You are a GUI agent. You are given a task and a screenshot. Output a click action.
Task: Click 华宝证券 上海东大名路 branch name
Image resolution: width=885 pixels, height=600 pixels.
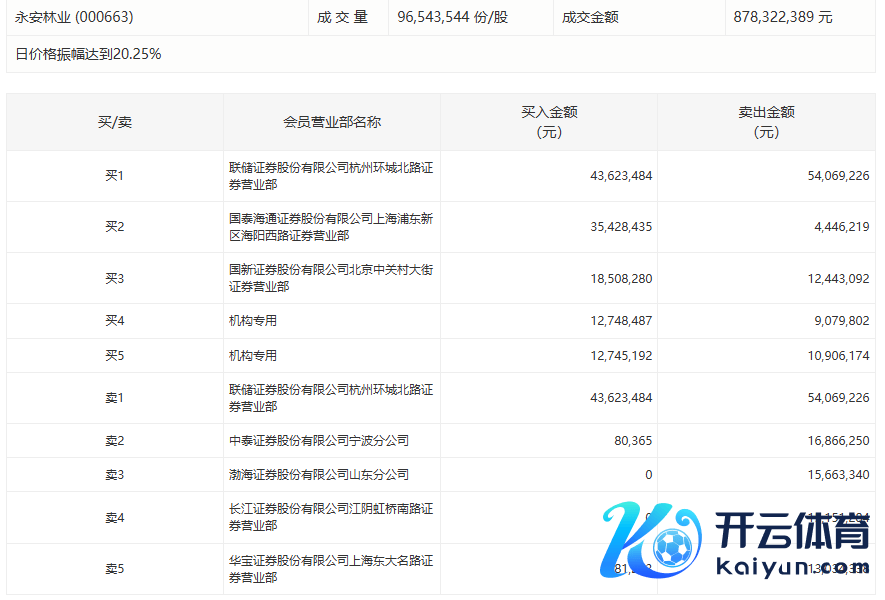[x=330, y=569]
